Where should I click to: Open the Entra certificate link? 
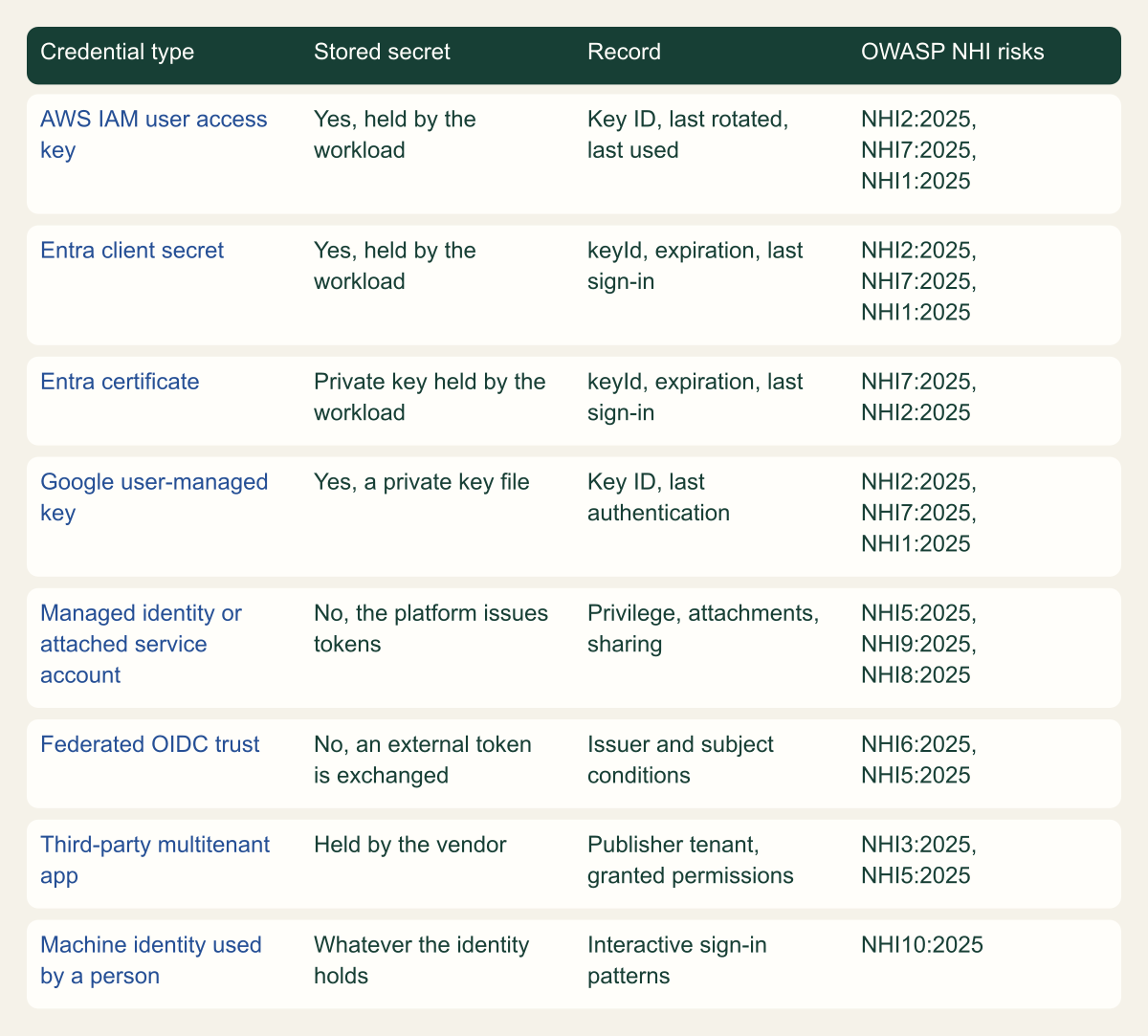tap(120, 382)
